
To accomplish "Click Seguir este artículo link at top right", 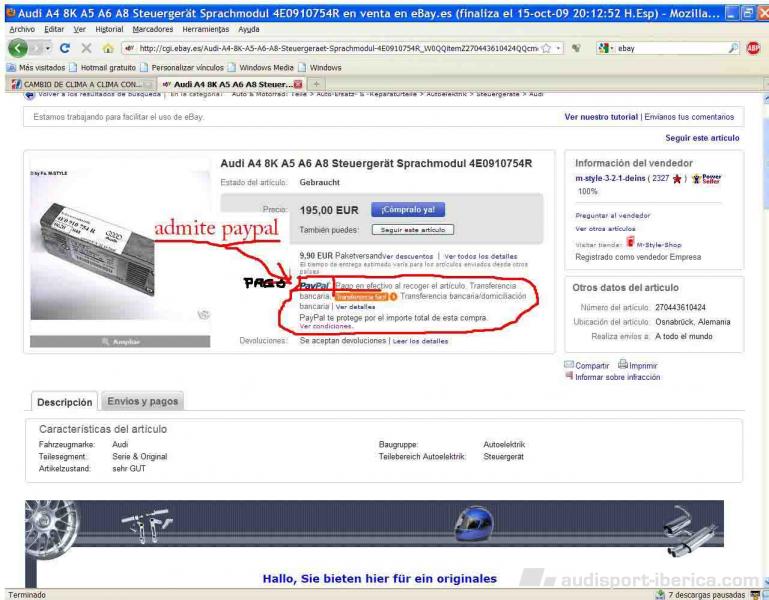I will click(x=702, y=138).
